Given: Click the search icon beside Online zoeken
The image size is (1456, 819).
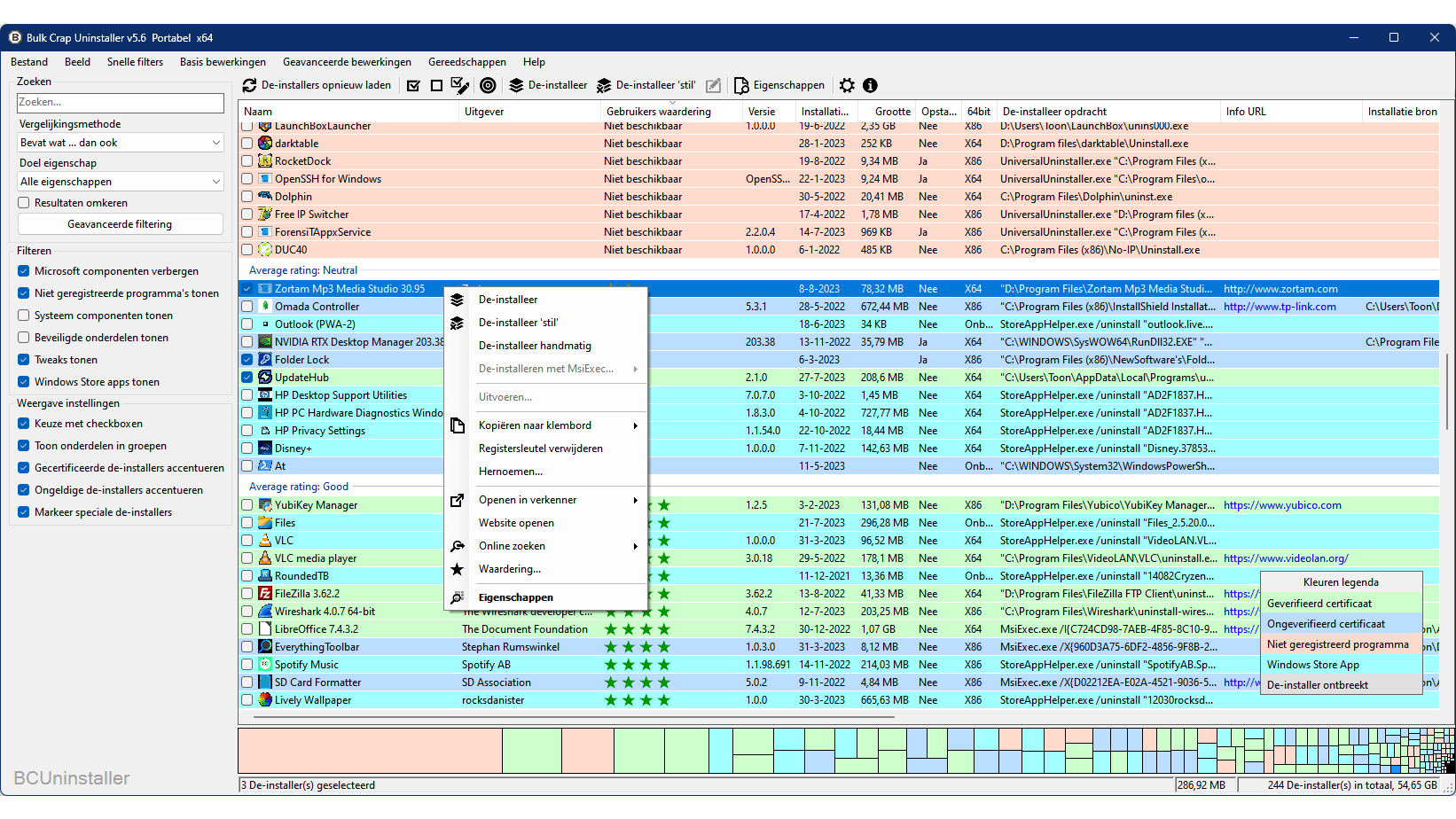Looking at the screenshot, I should point(458,546).
